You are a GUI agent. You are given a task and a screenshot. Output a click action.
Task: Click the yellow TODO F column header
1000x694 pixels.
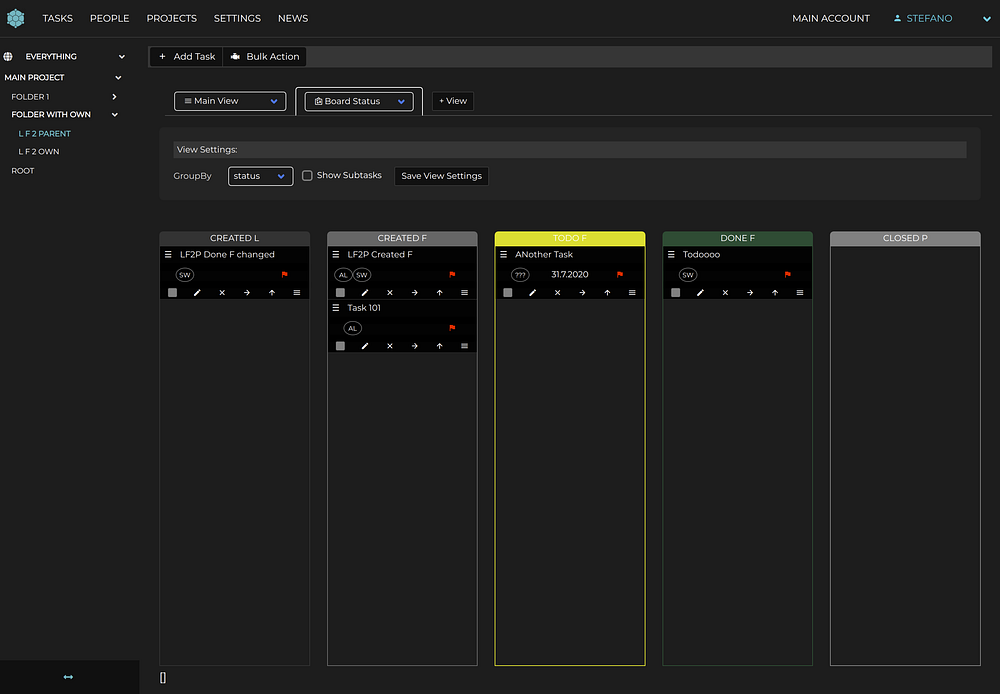coord(570,238)
